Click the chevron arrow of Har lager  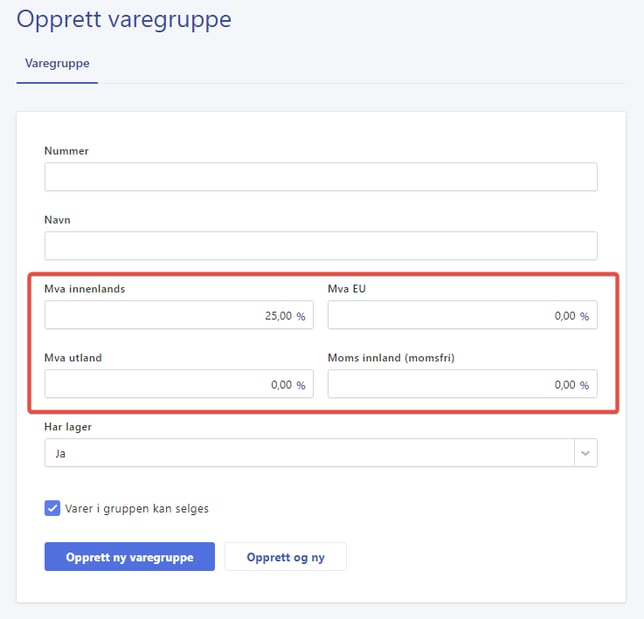[x=584, y=453]
